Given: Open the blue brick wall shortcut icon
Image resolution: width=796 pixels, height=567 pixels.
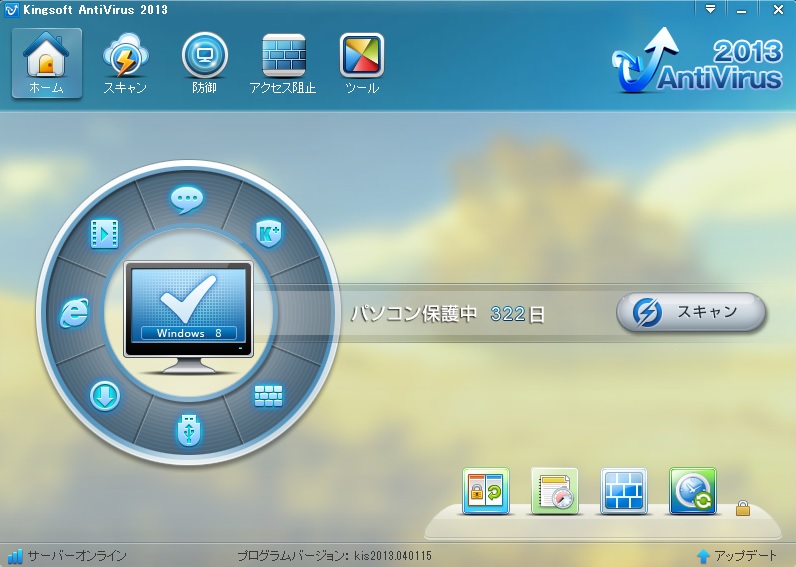Looking at the screenshot, I should [624, 491].
